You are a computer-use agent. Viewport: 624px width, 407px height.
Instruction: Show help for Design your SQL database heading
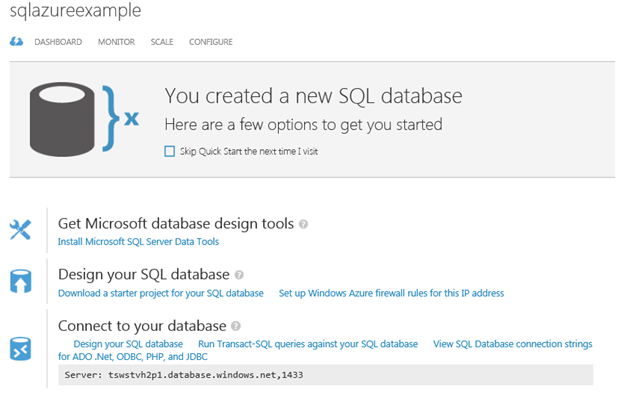(239, 275)
